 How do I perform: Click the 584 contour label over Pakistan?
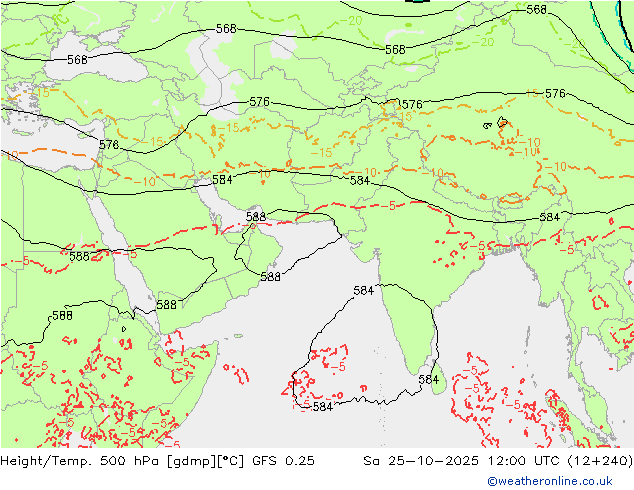click(x=359, y=180)
